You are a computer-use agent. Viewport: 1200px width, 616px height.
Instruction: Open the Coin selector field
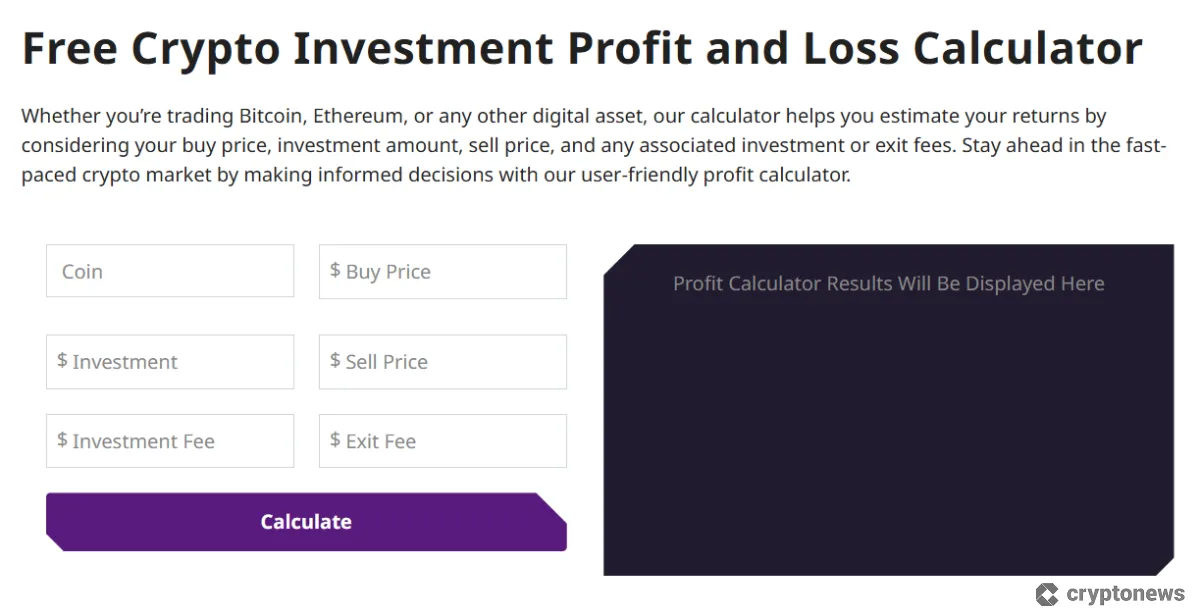click(x=169, y=271)
